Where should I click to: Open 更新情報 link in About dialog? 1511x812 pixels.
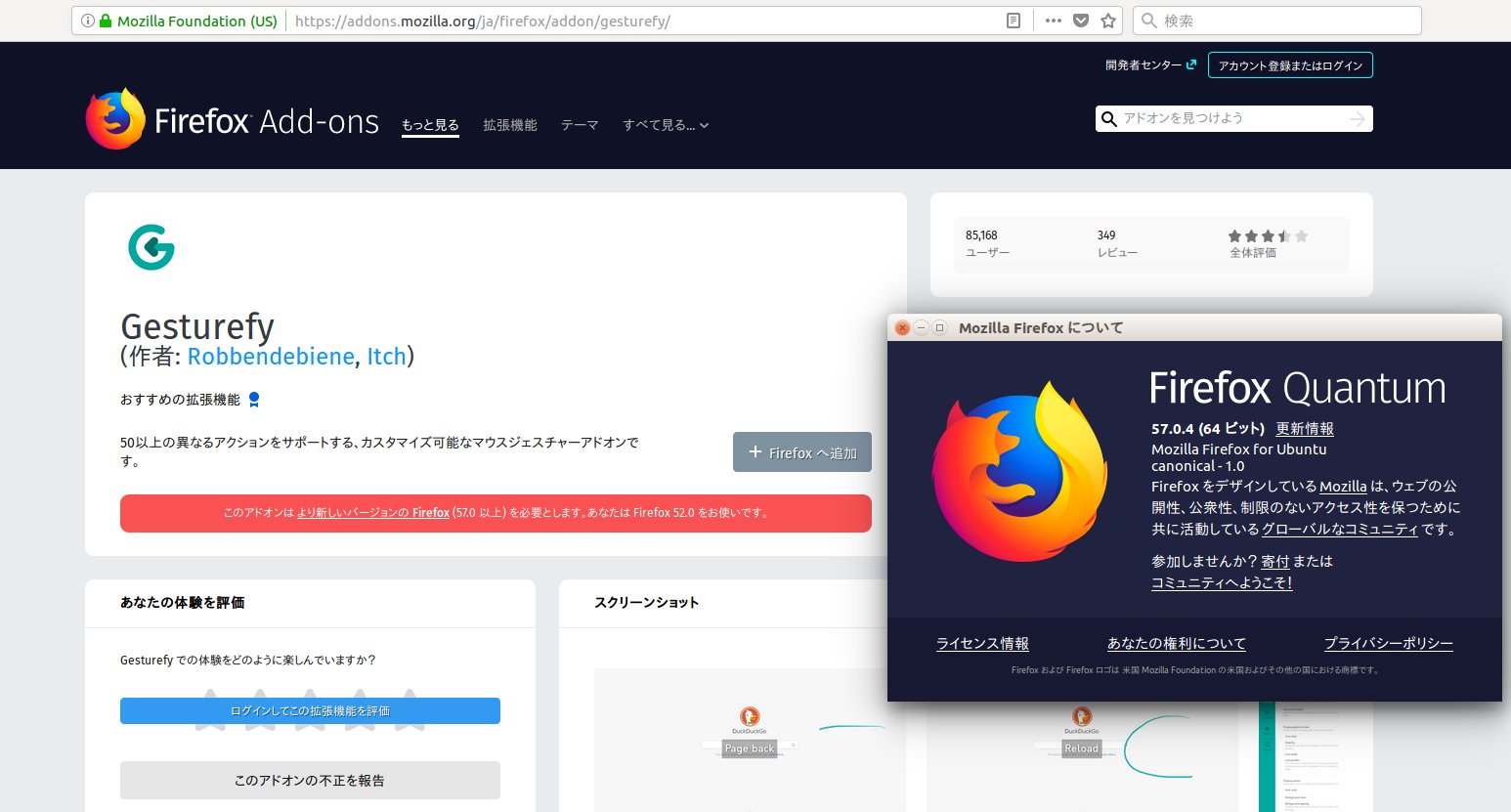pyautogui.click(x=1305, y=429)
